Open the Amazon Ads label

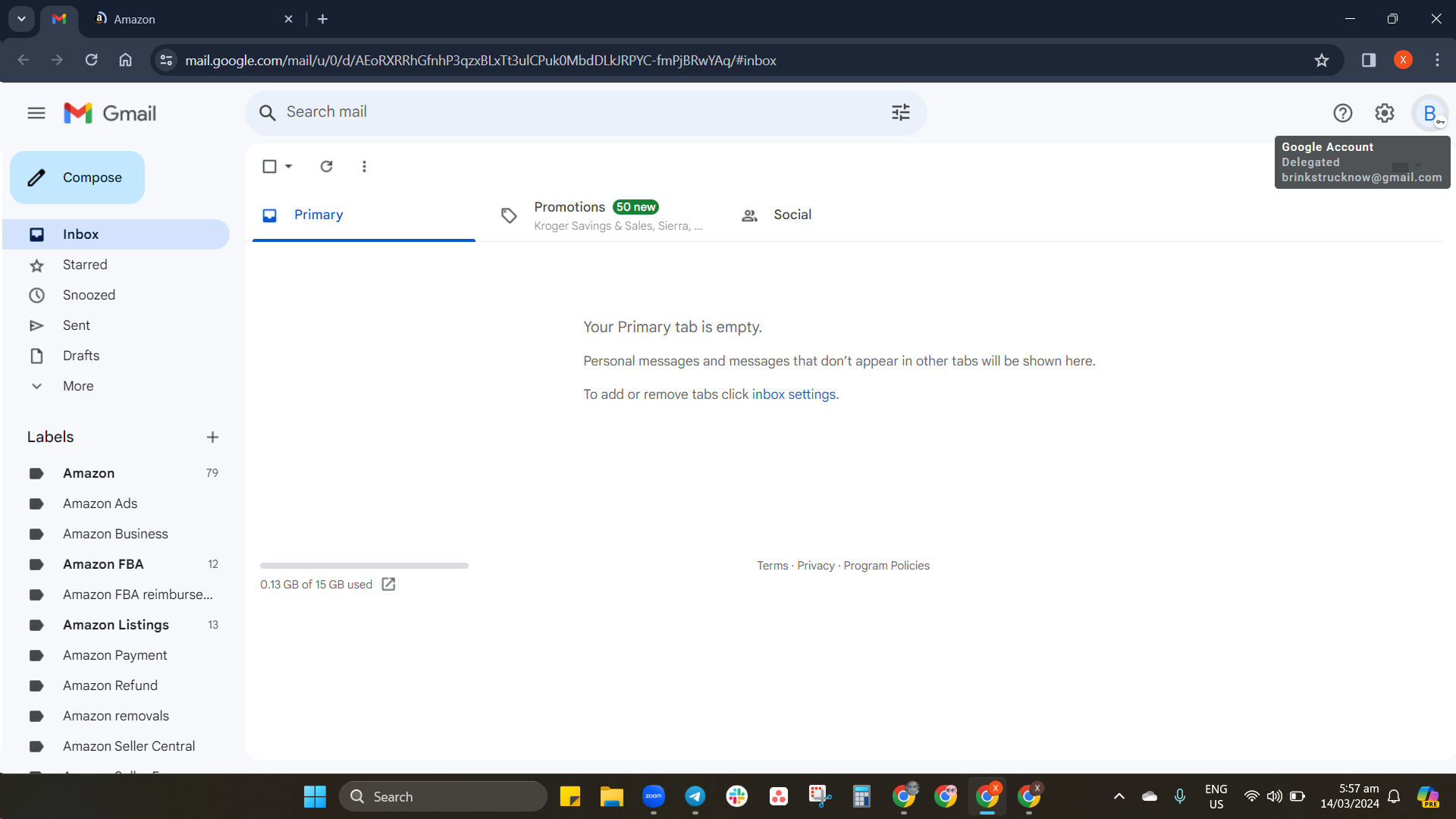pyautogui.click(x=116, y=504)
